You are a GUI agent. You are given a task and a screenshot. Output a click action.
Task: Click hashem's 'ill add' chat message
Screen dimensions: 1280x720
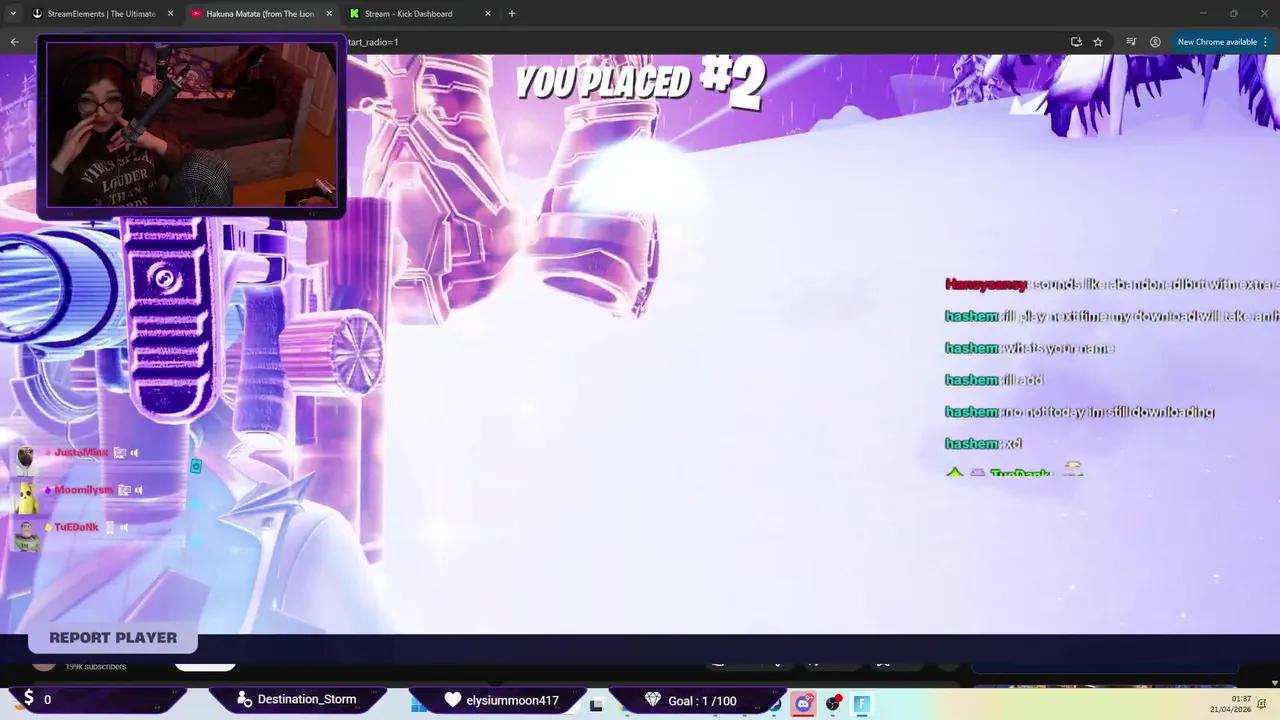tap(994, 380)
